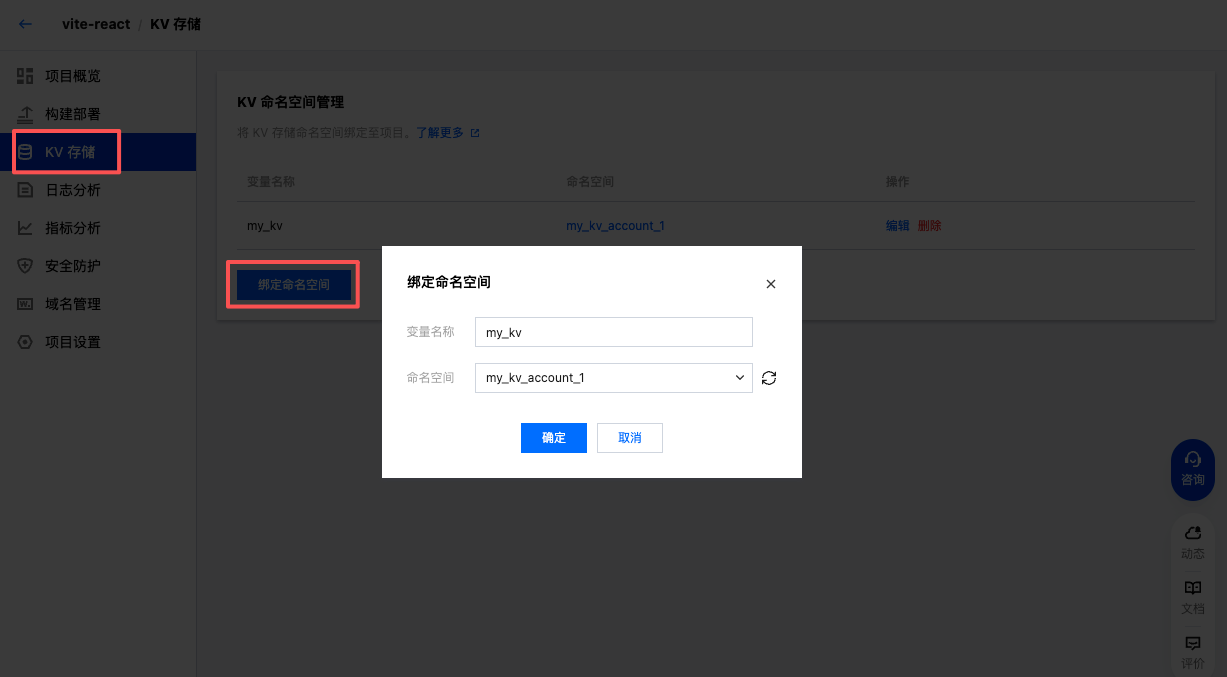This screenshot has width=1227, height=677.
Task: Click external link icon next to 了解更多
Action: pos(475,133)
